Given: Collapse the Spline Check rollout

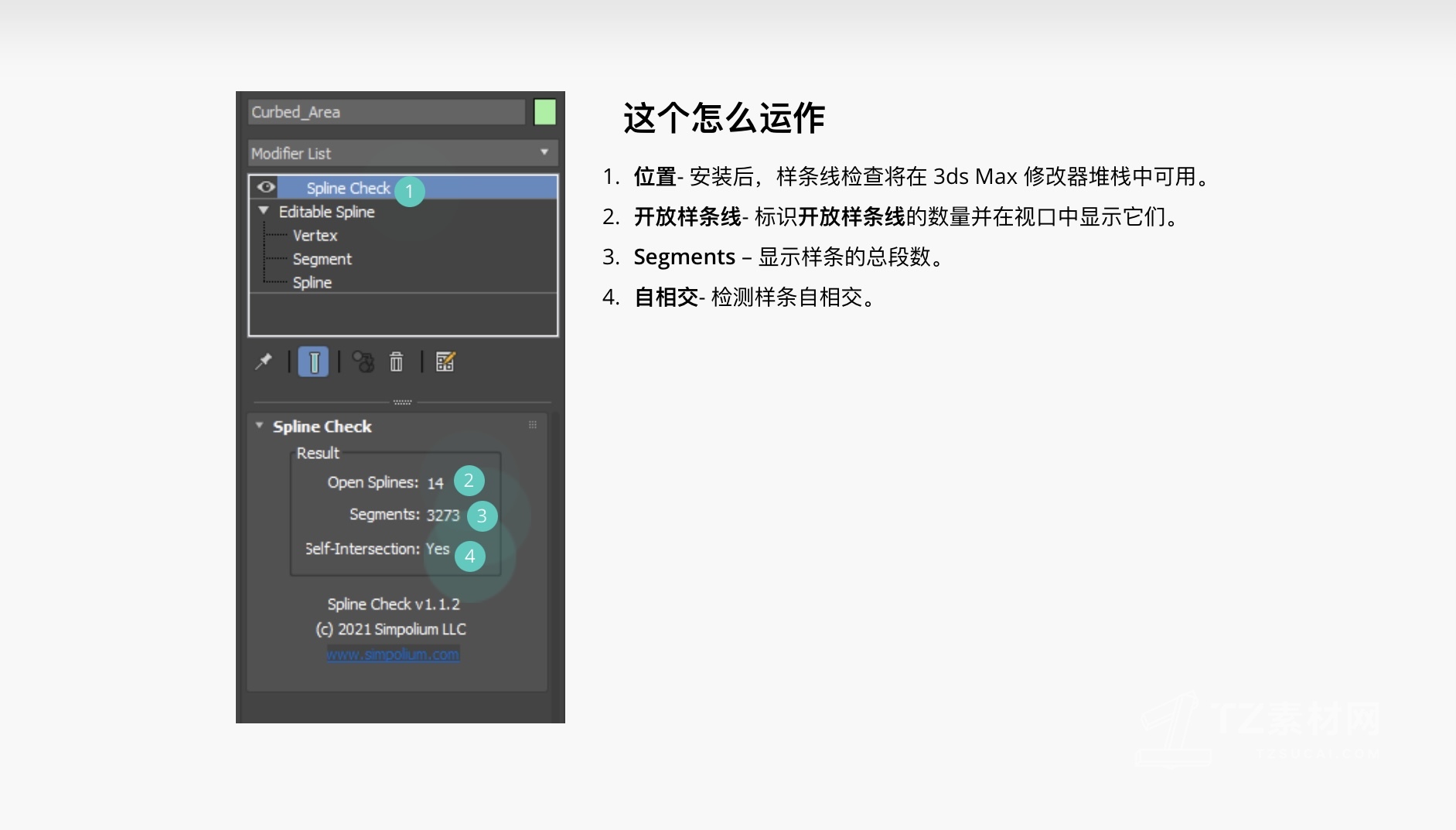Looking at the screenshot, I should (260, 426).
